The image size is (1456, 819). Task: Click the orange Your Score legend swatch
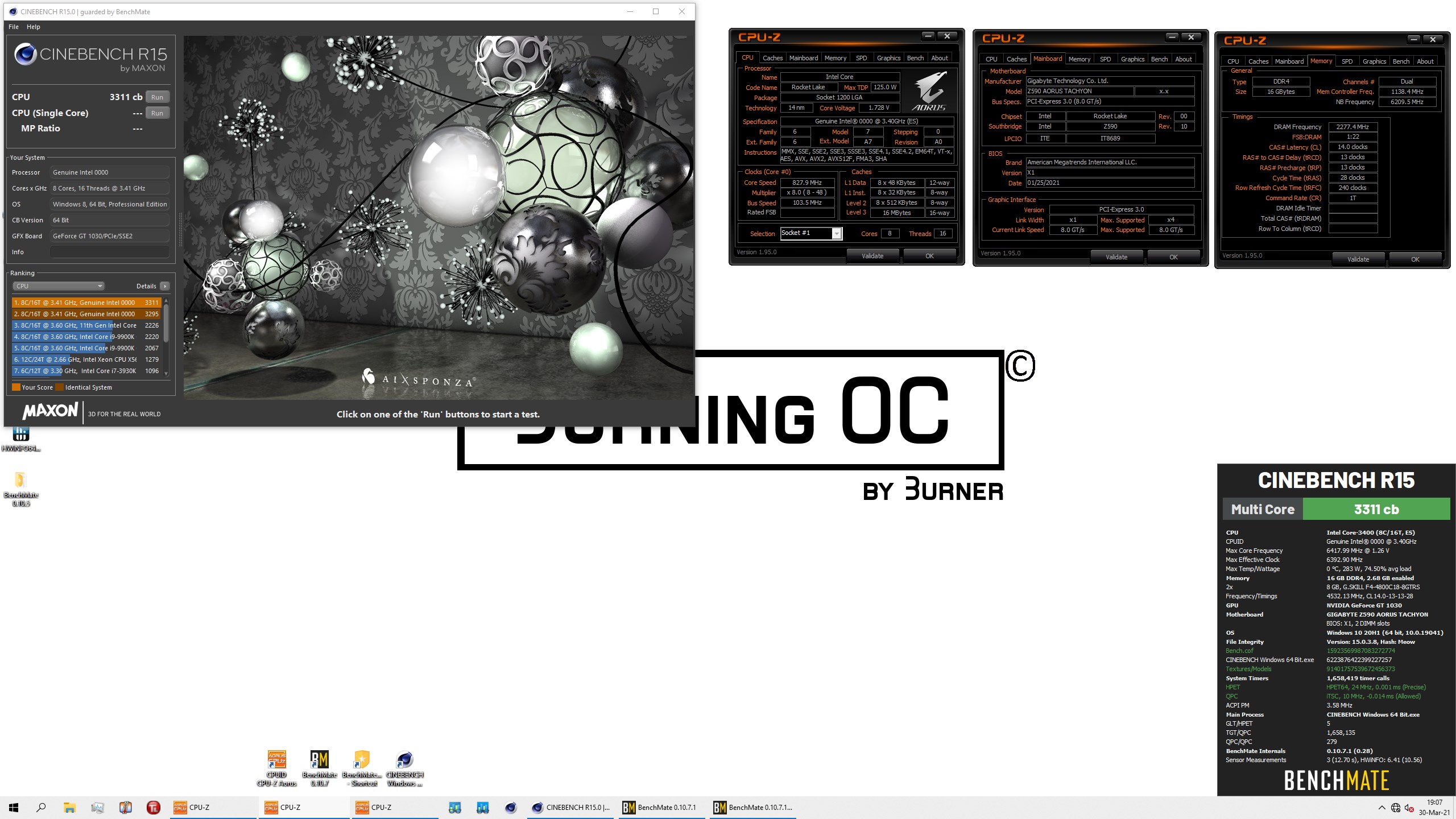pyautogui.click(x=16, y=387)
